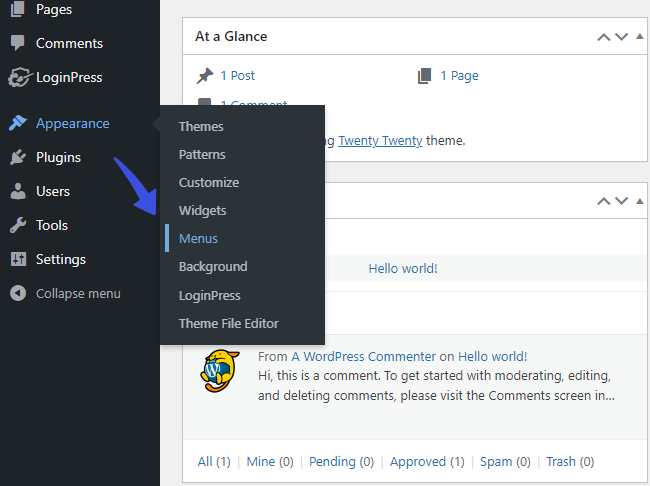The image size is (650, 486).
Task: Toggle At a Glance panel collapse triangle
Action: [x=640, y=36]
